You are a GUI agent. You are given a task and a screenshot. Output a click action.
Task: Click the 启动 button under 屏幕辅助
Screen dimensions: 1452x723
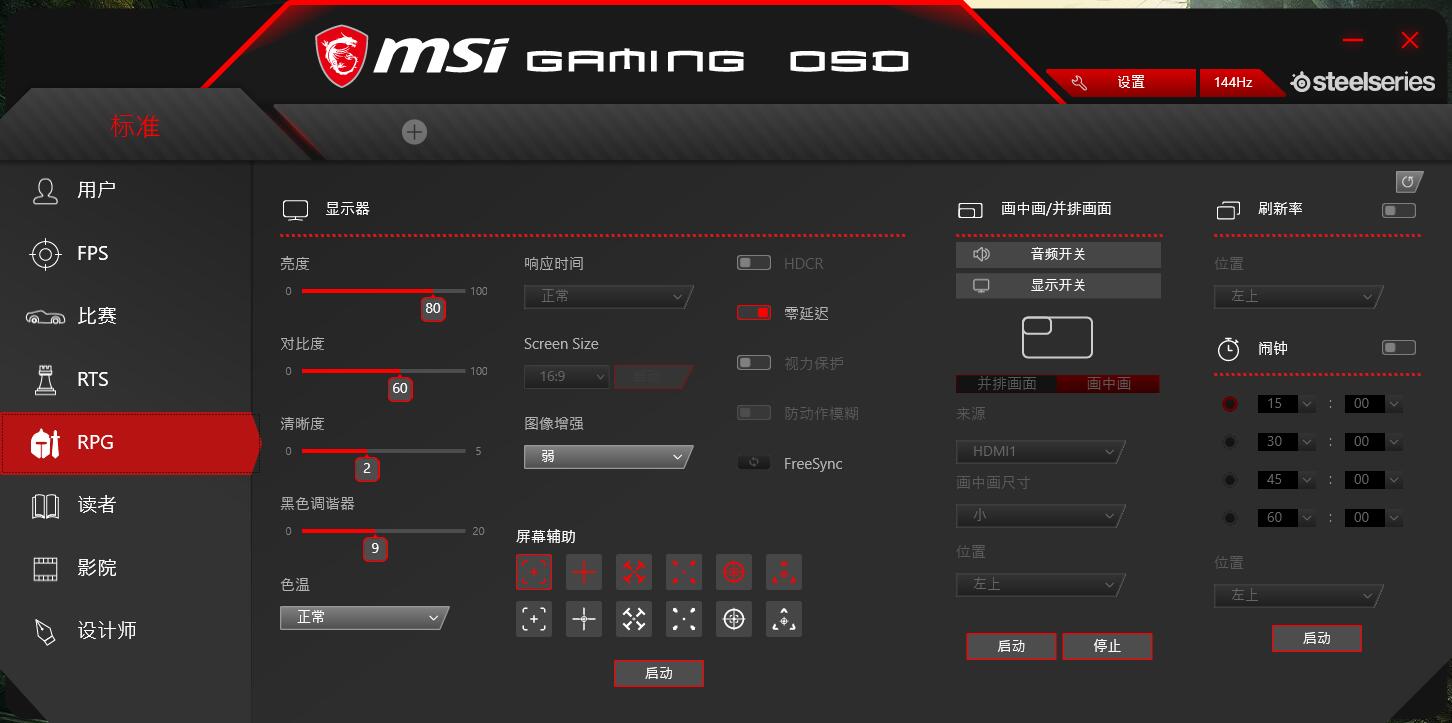[x=658, y=673]
